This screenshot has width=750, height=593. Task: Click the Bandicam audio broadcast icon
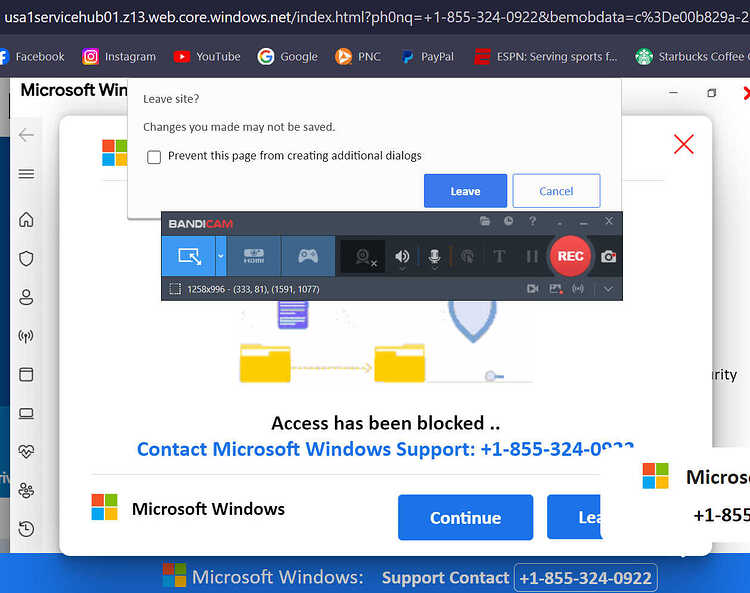(x=578, y=289)
